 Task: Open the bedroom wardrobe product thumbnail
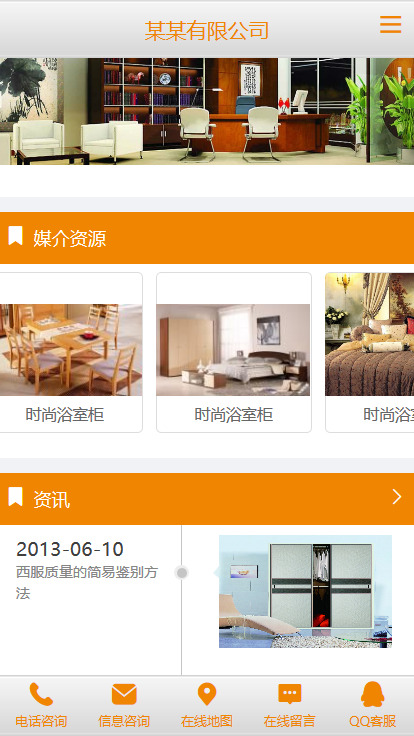click(233, 350)
